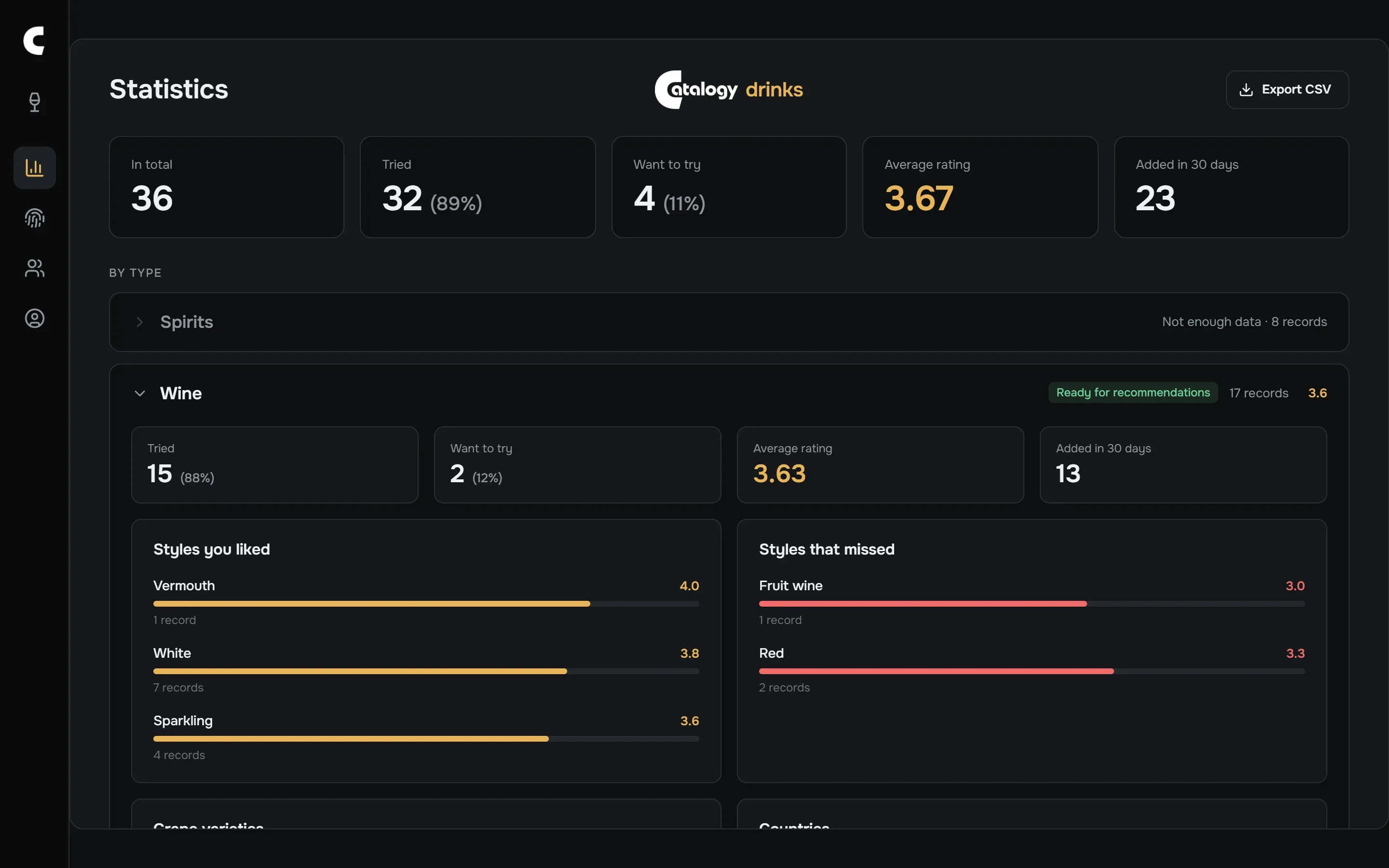The height and width of the screenshot is (868, 1389).
Task: Click the Spirits type row title
Action: tap(187, 322)
